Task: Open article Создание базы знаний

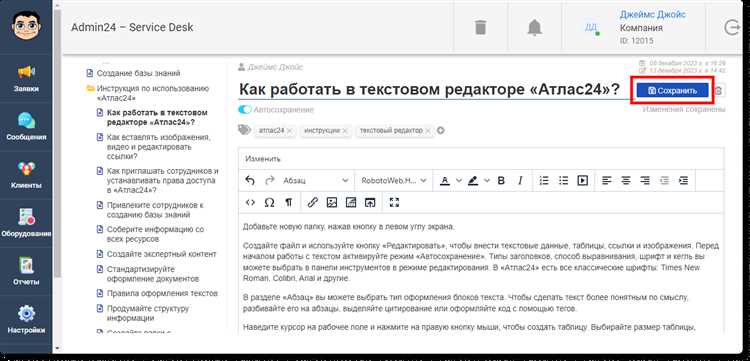Action: pyautogui.click(x=138, y=73)
